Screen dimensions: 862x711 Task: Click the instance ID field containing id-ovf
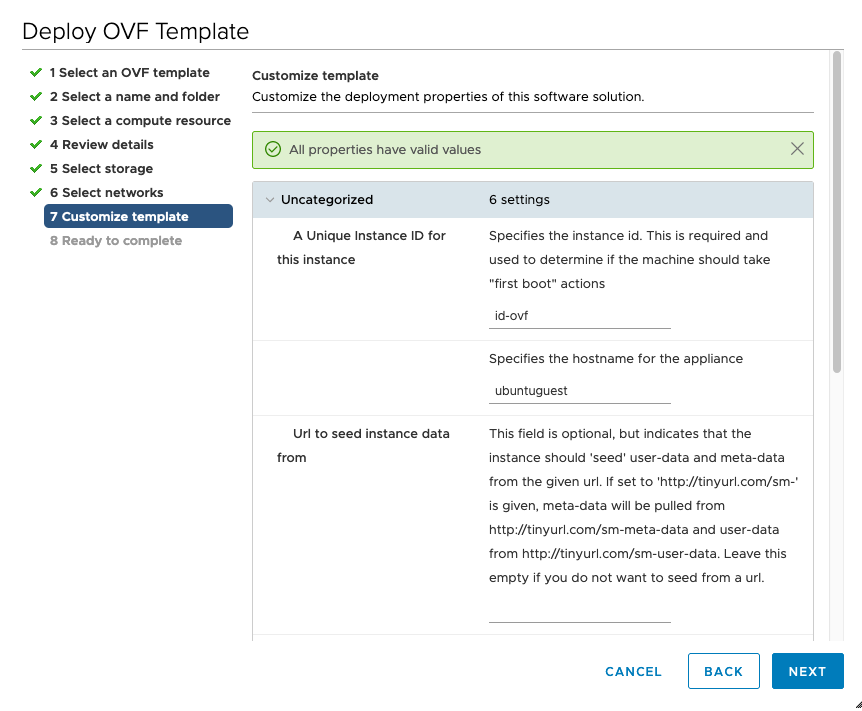[579, 316]
